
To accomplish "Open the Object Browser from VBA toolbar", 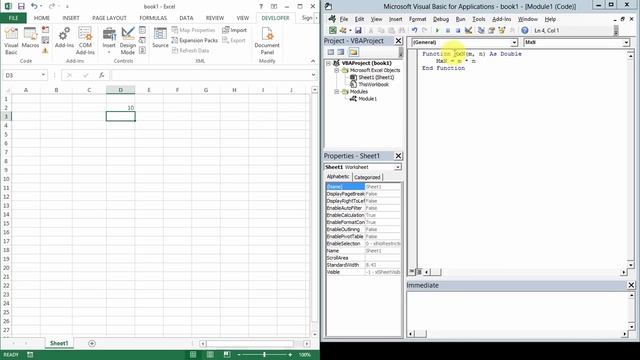I will 502,30.
